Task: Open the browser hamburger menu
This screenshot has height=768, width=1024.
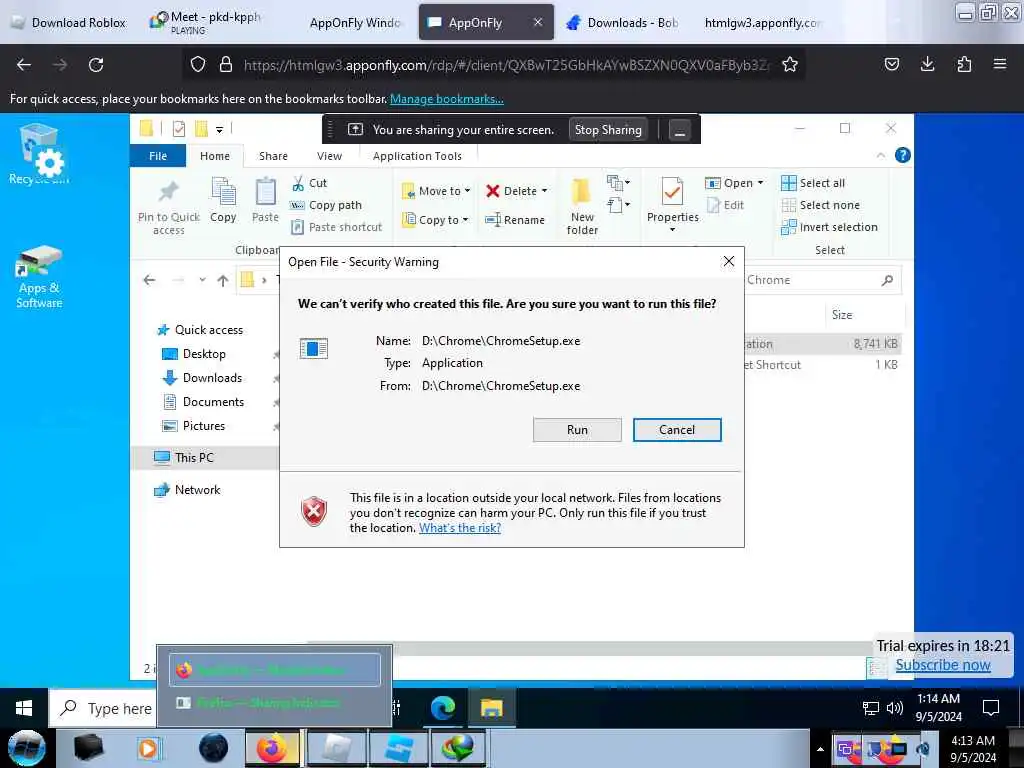Action: [999, 64]
